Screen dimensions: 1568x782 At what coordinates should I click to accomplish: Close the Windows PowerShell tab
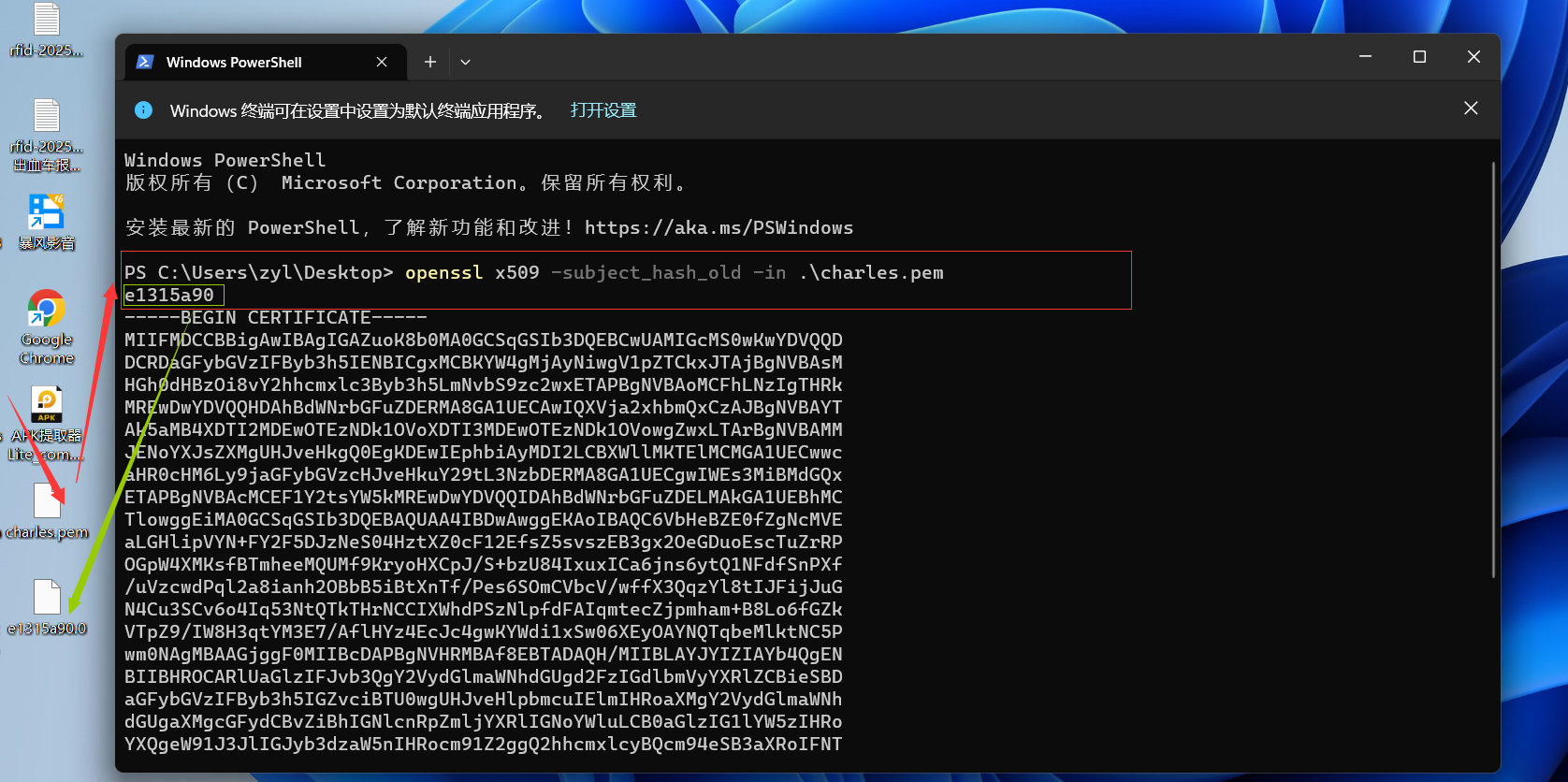click(x=382, y=62)
